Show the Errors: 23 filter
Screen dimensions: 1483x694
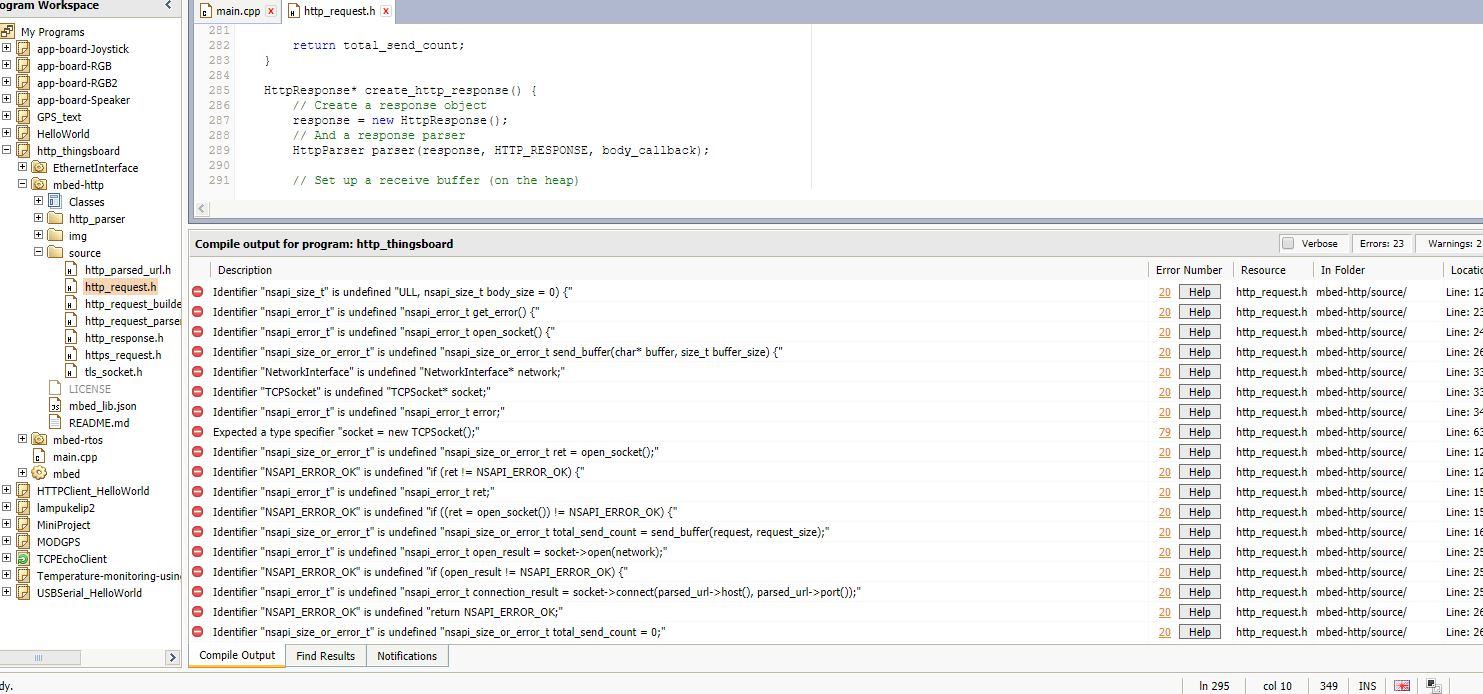click(1381, 243)
